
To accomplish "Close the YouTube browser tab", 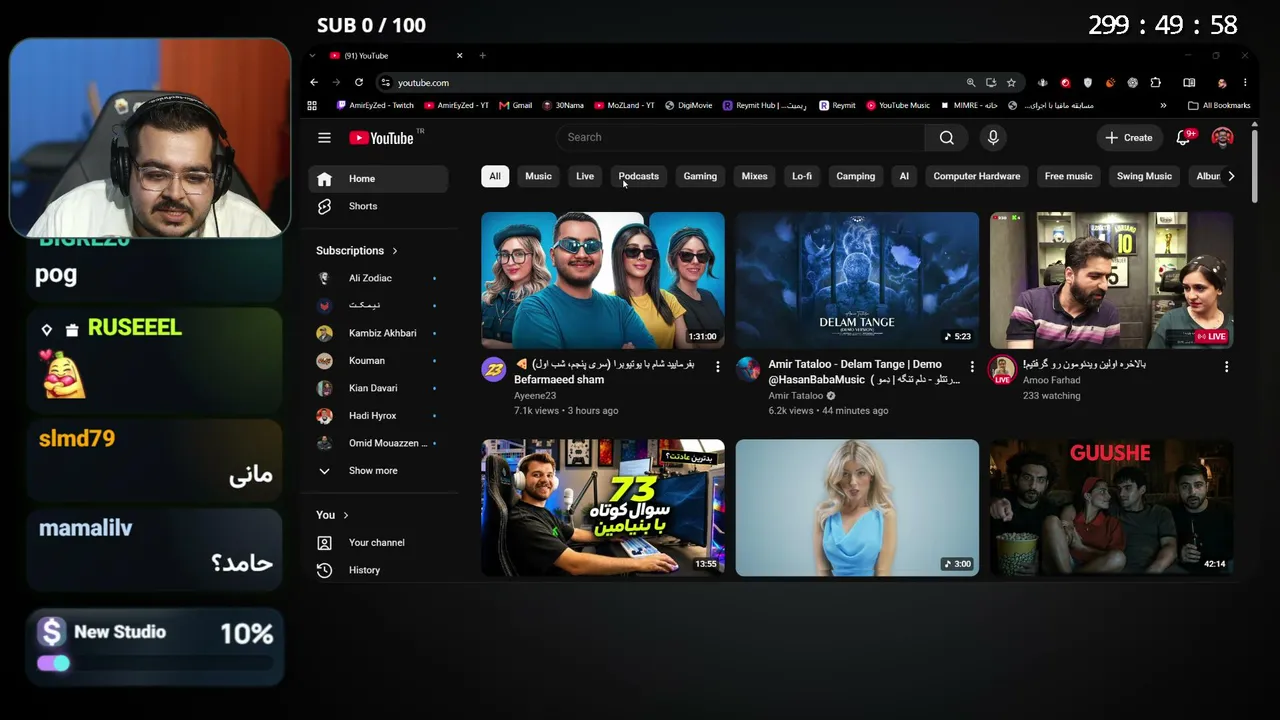I will tap(459, 56).
